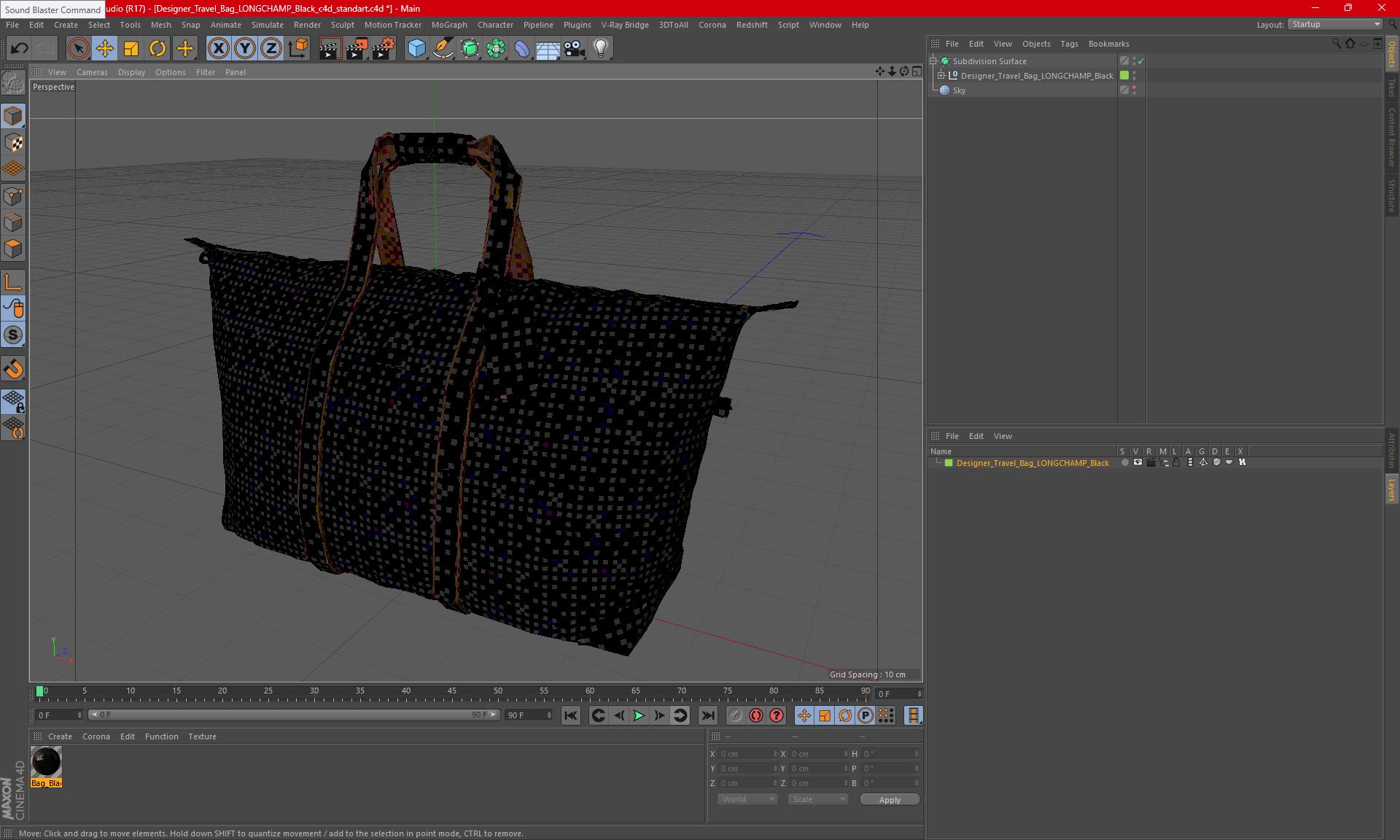Click Render to Picture Viewer icon
Viewport: 1400px width, 840px height.
click(x=357, y=49)
